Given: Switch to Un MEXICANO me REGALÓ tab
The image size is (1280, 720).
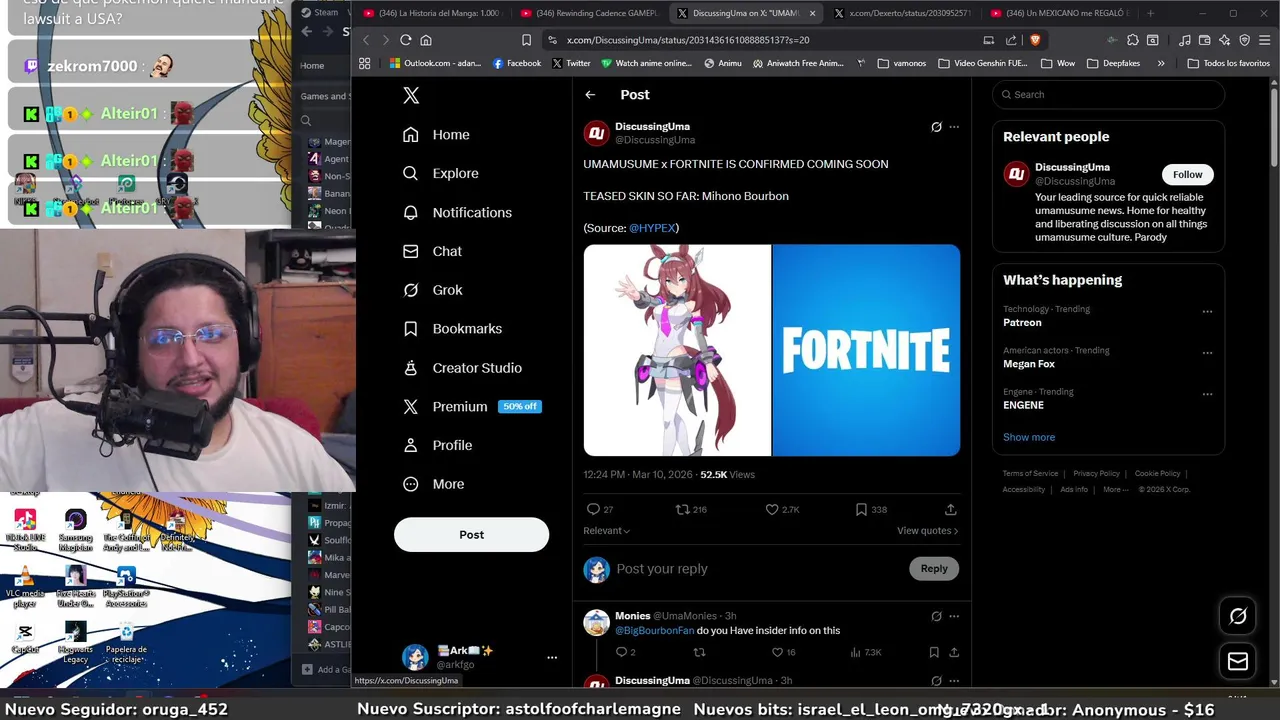Looking at the screenshot, I should point(1059,13).
